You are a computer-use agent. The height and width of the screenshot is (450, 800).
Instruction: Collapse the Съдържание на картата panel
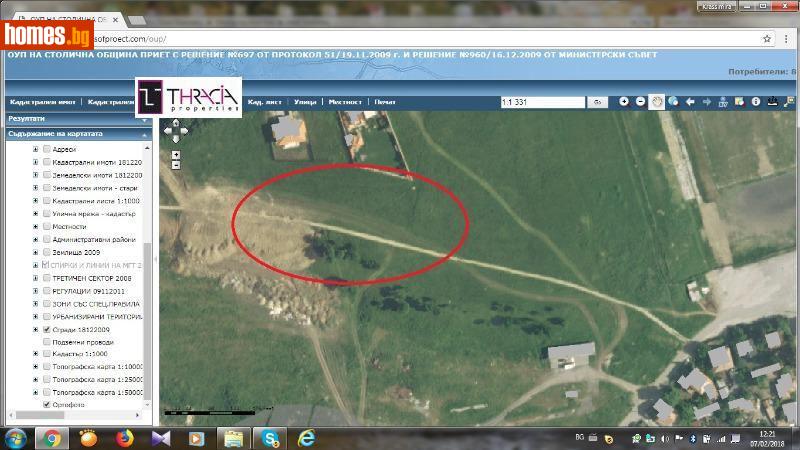(x=79, y=134)
